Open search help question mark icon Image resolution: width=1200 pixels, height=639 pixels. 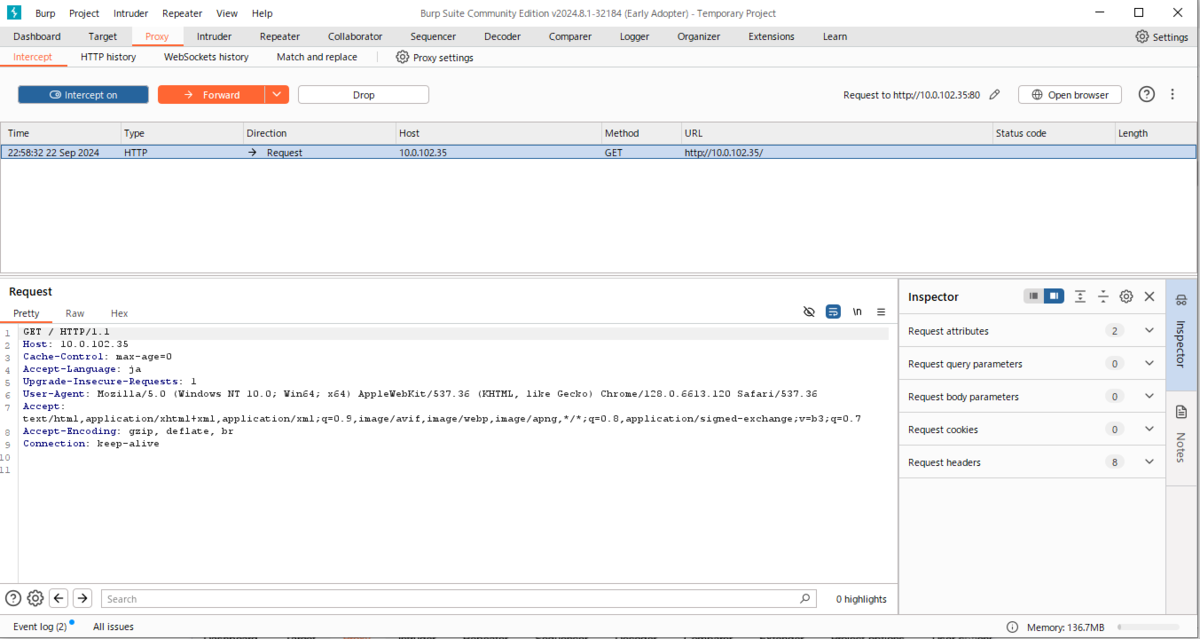coord(13,598)
